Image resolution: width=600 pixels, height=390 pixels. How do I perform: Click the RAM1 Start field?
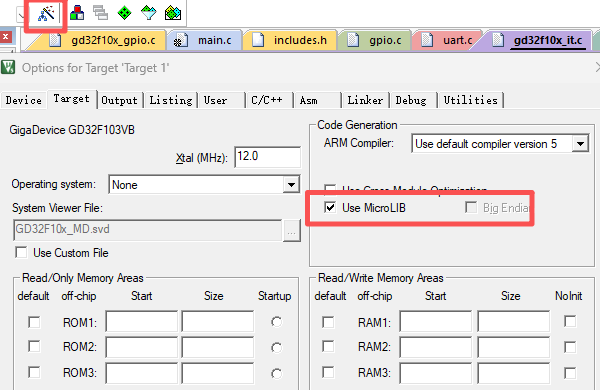point(435,321)
